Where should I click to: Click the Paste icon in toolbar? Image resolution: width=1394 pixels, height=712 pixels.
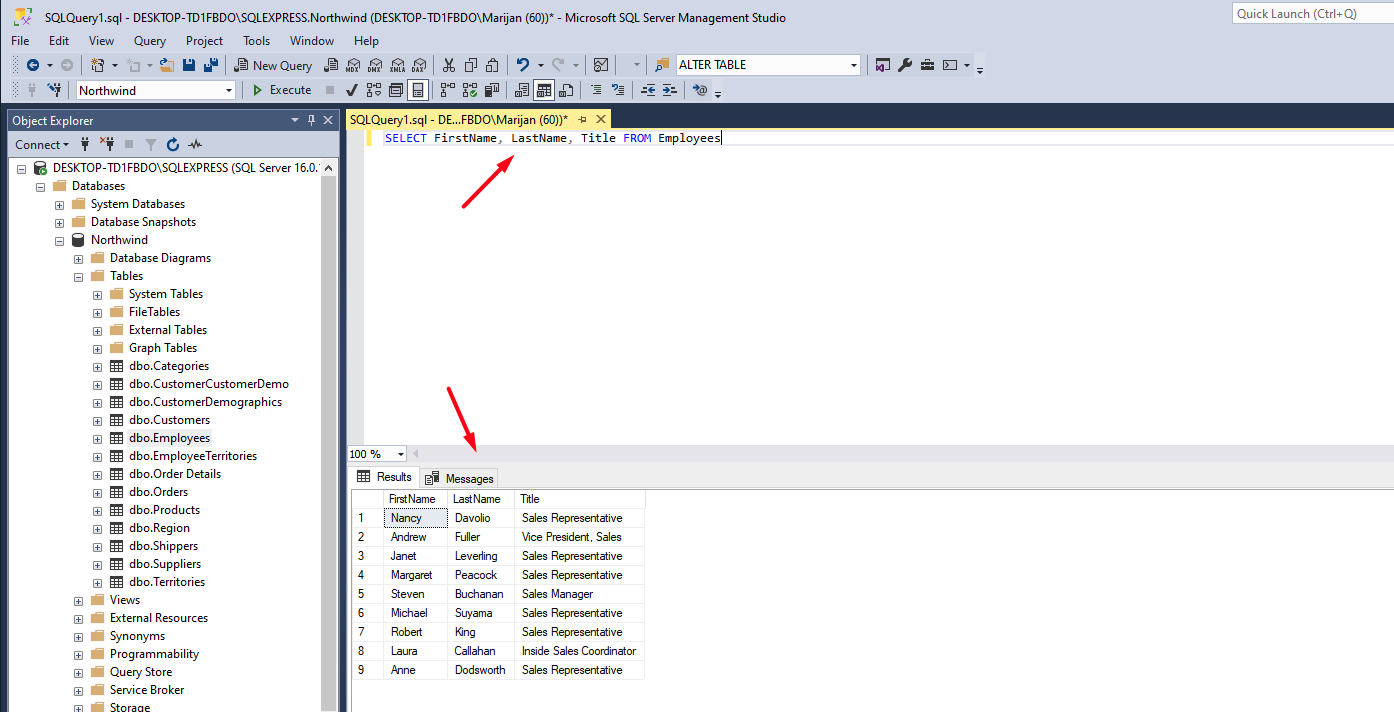click(x=490, y=65)
